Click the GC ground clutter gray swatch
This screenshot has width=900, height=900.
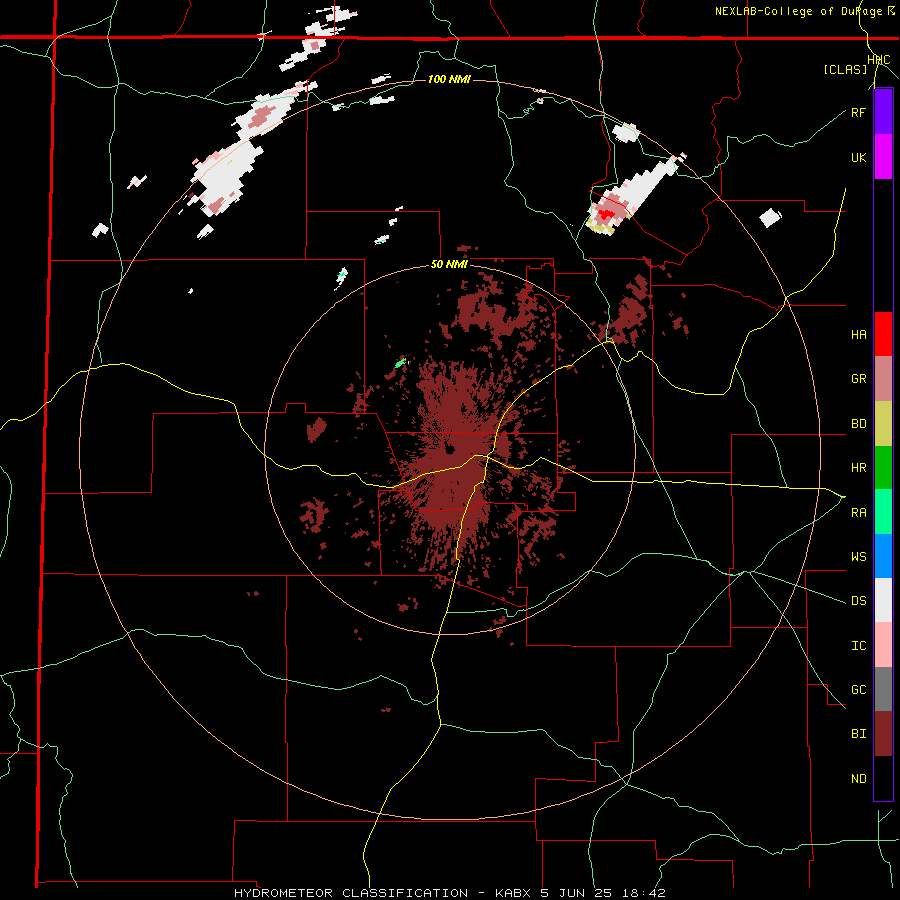[x=883, y=689]
